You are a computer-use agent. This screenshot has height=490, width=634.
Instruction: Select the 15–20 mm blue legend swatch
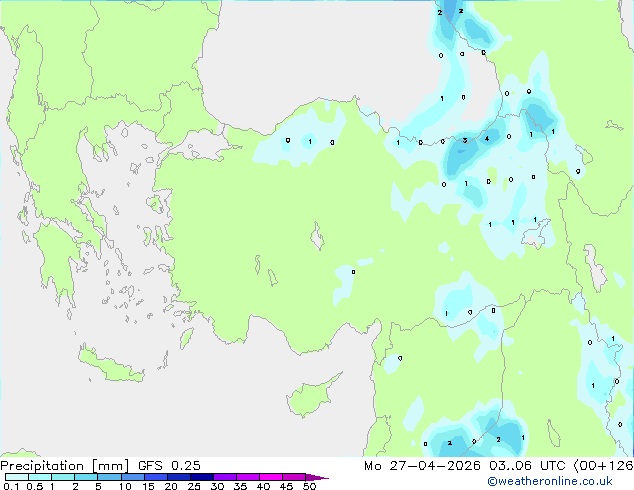(x=155, y=477)
